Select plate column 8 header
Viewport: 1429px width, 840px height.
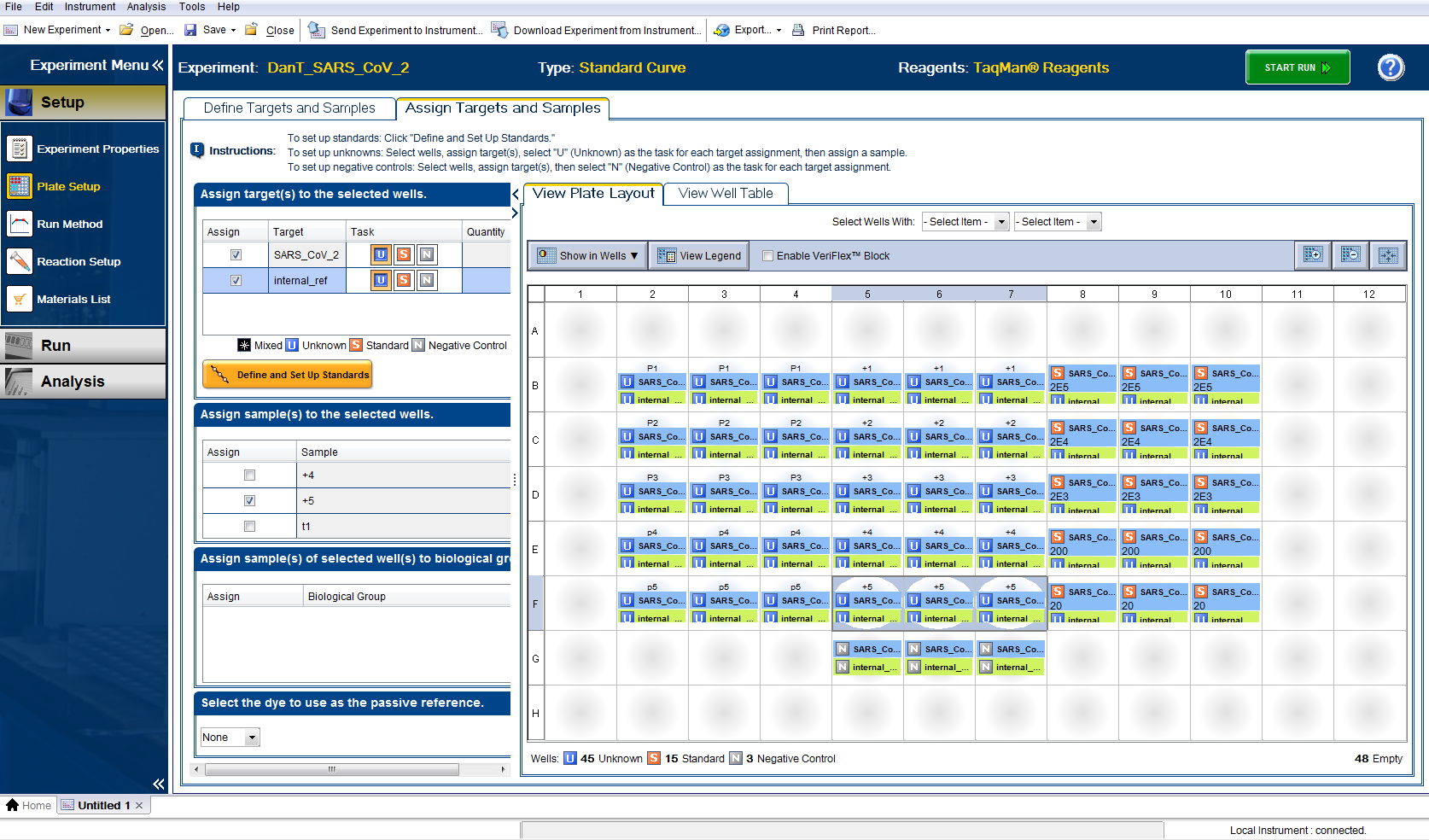(1082, 294)
